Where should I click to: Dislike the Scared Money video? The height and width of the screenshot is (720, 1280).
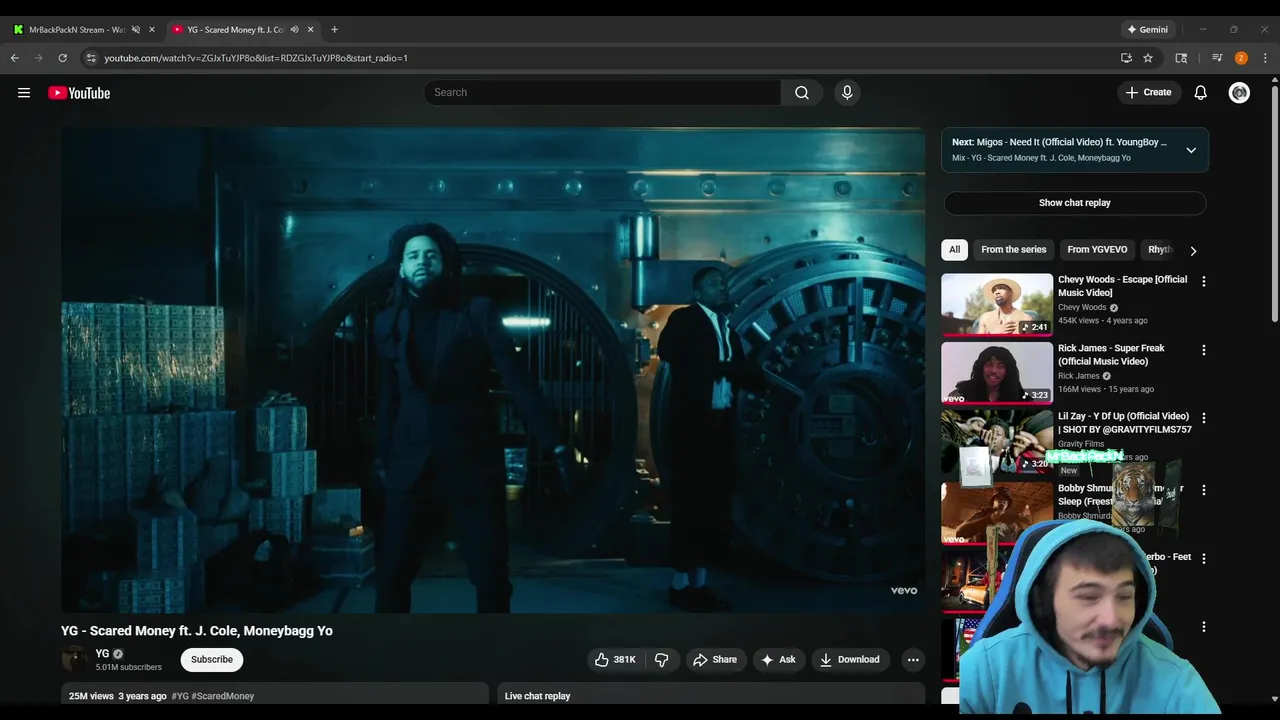coord(662,659)
